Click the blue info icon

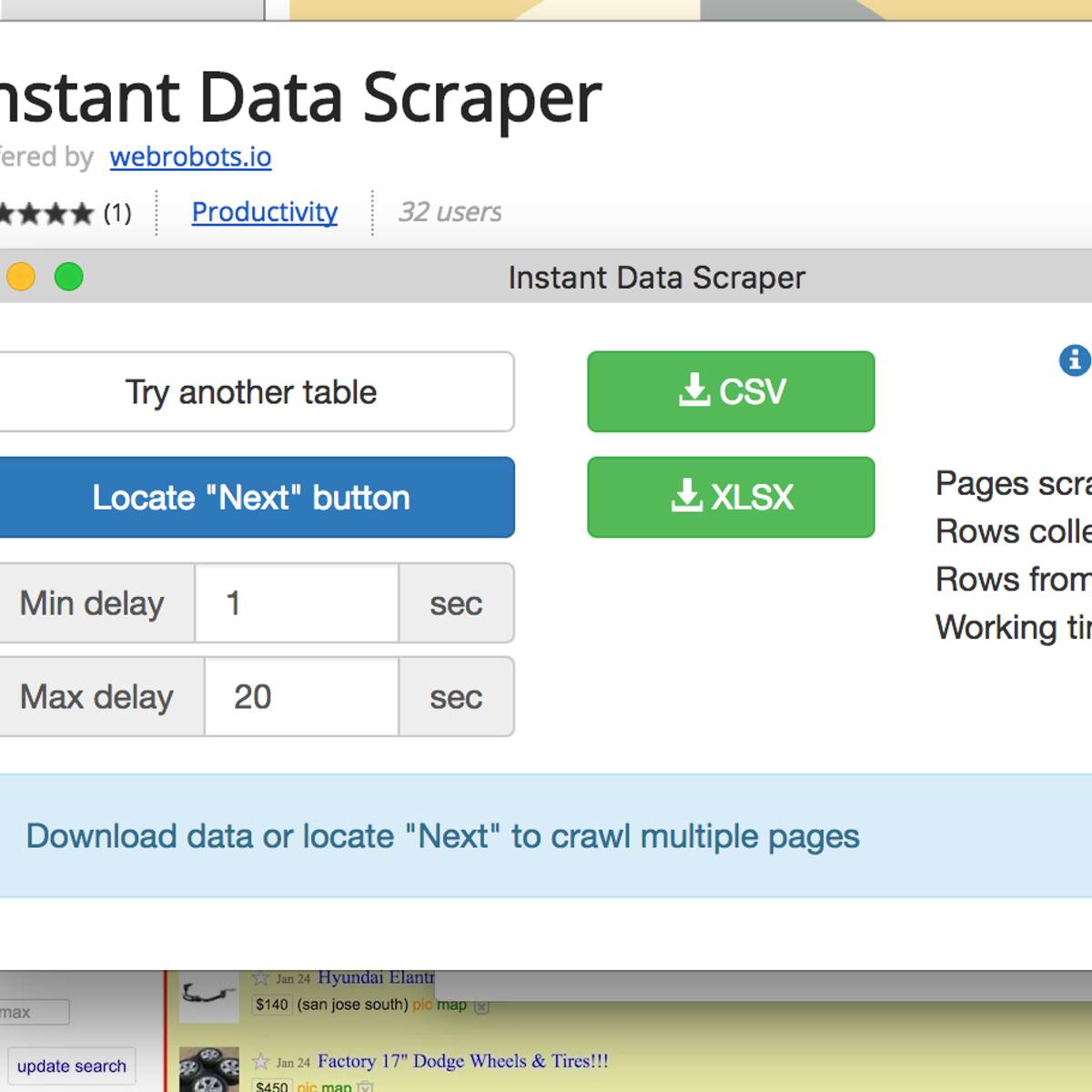1075,360
